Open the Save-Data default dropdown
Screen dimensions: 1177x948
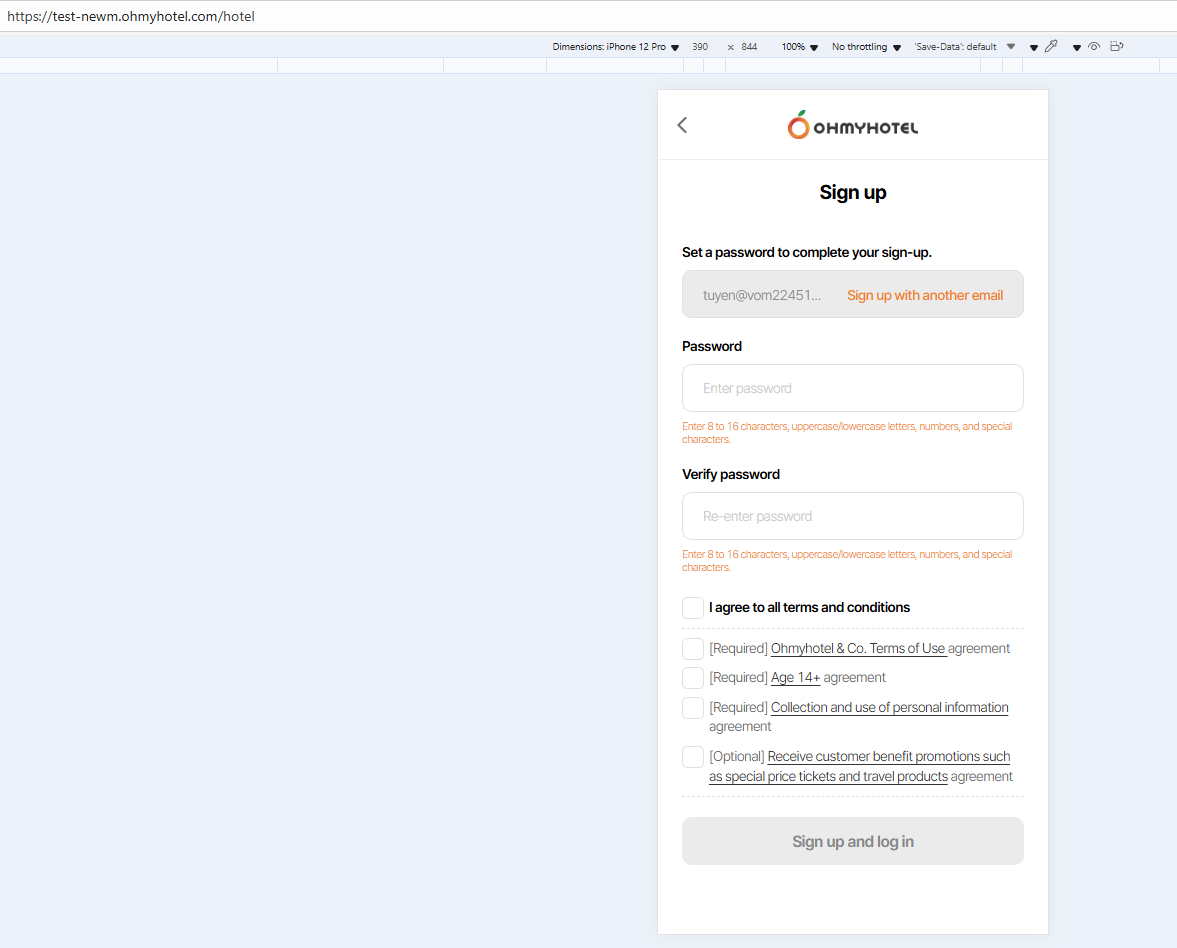coord(965,47)
